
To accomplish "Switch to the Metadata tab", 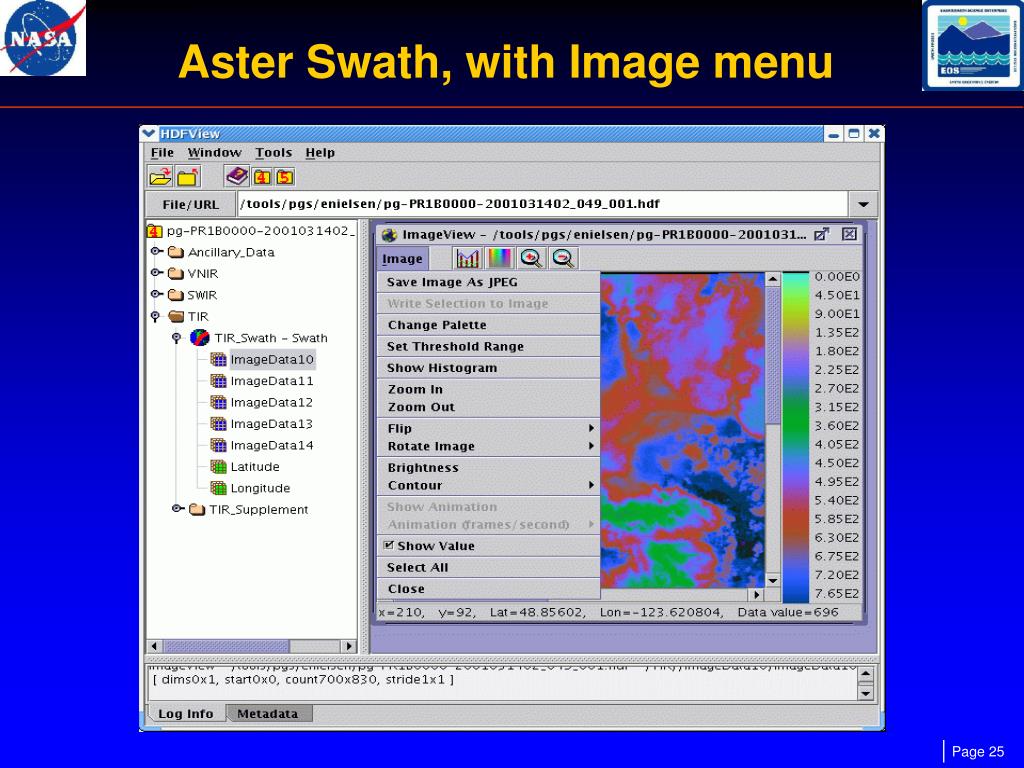I will click(x=268, y=714).
